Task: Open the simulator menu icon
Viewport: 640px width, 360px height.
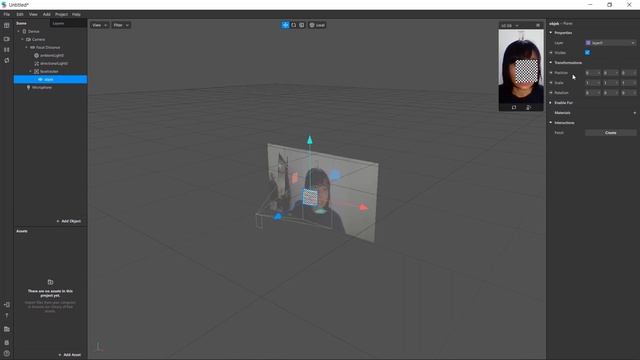Action: point(538,25)
